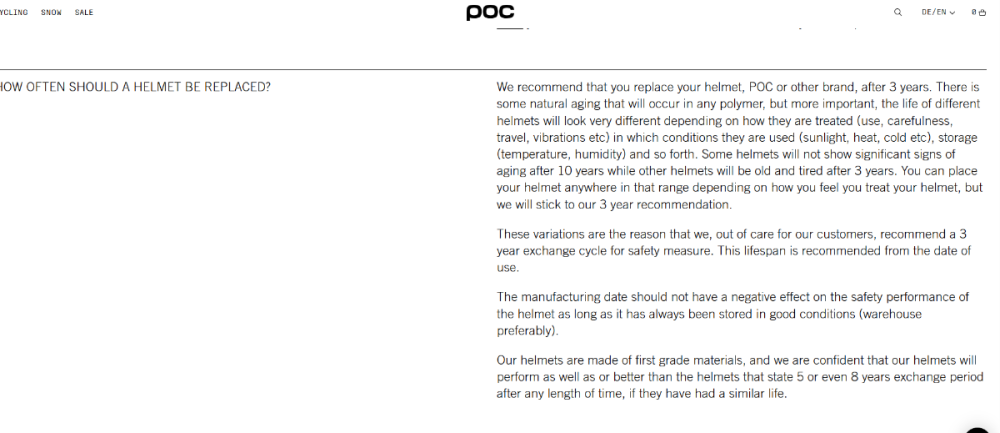Click the POC logo
The width and height of the screenshot is (1000, 433).
(490, 12)
